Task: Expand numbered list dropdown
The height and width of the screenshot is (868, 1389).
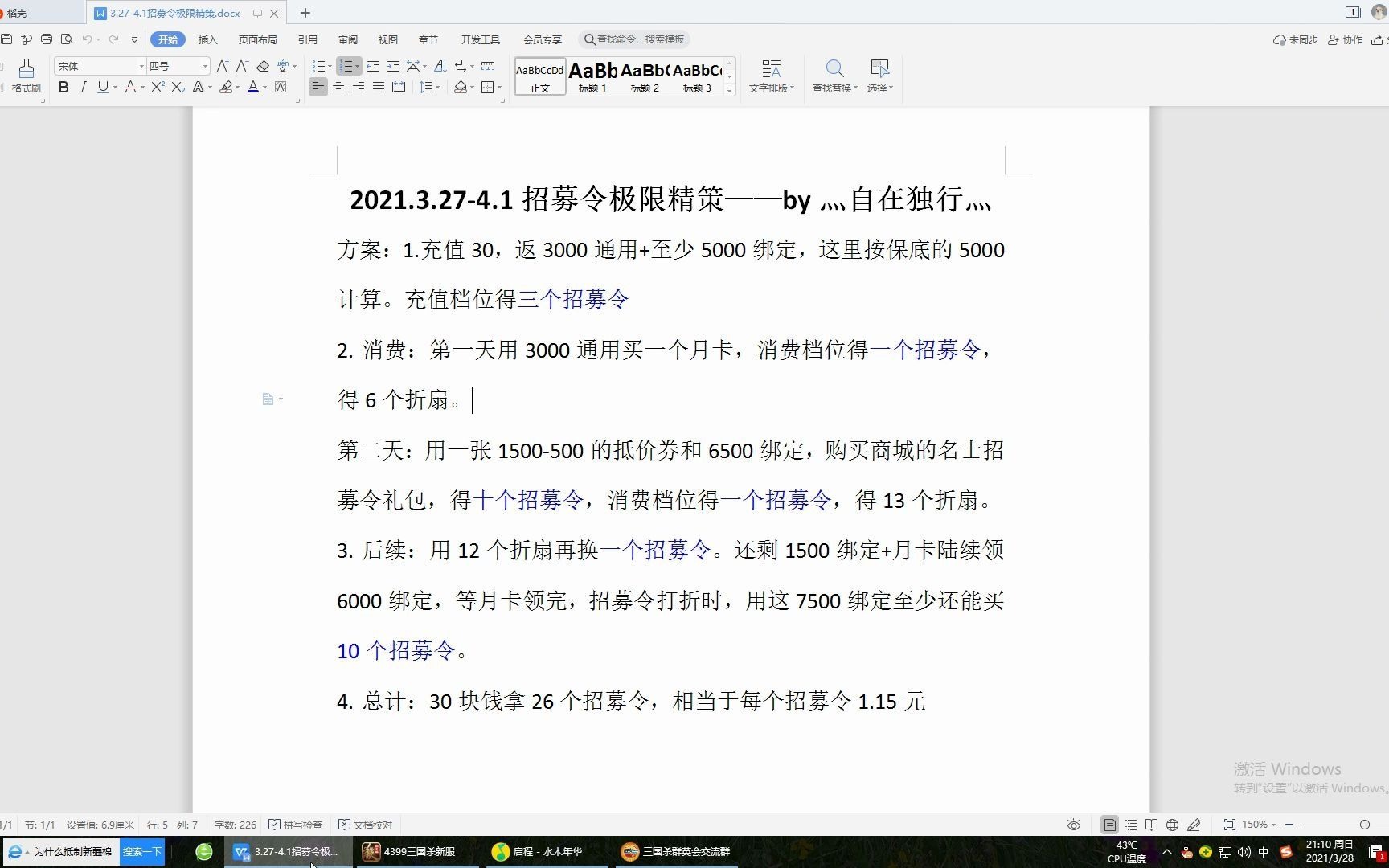Action: click(357, 67)
